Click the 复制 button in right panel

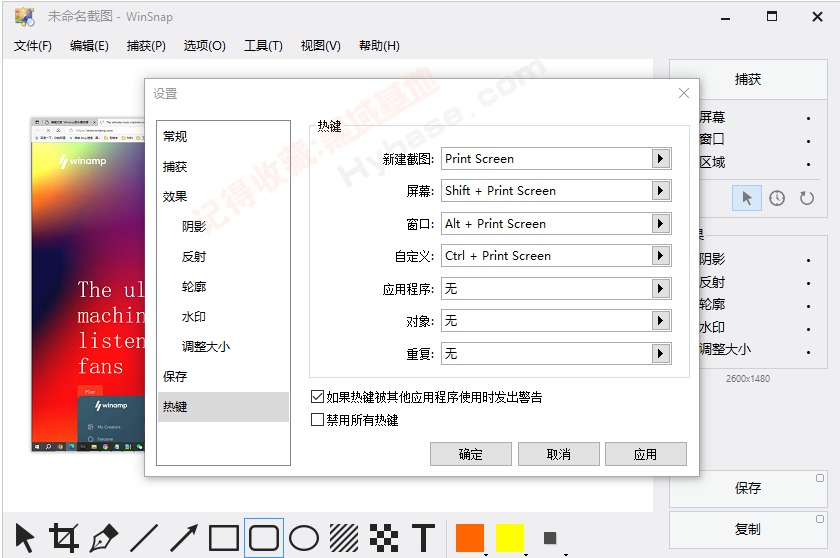[748, 529]
